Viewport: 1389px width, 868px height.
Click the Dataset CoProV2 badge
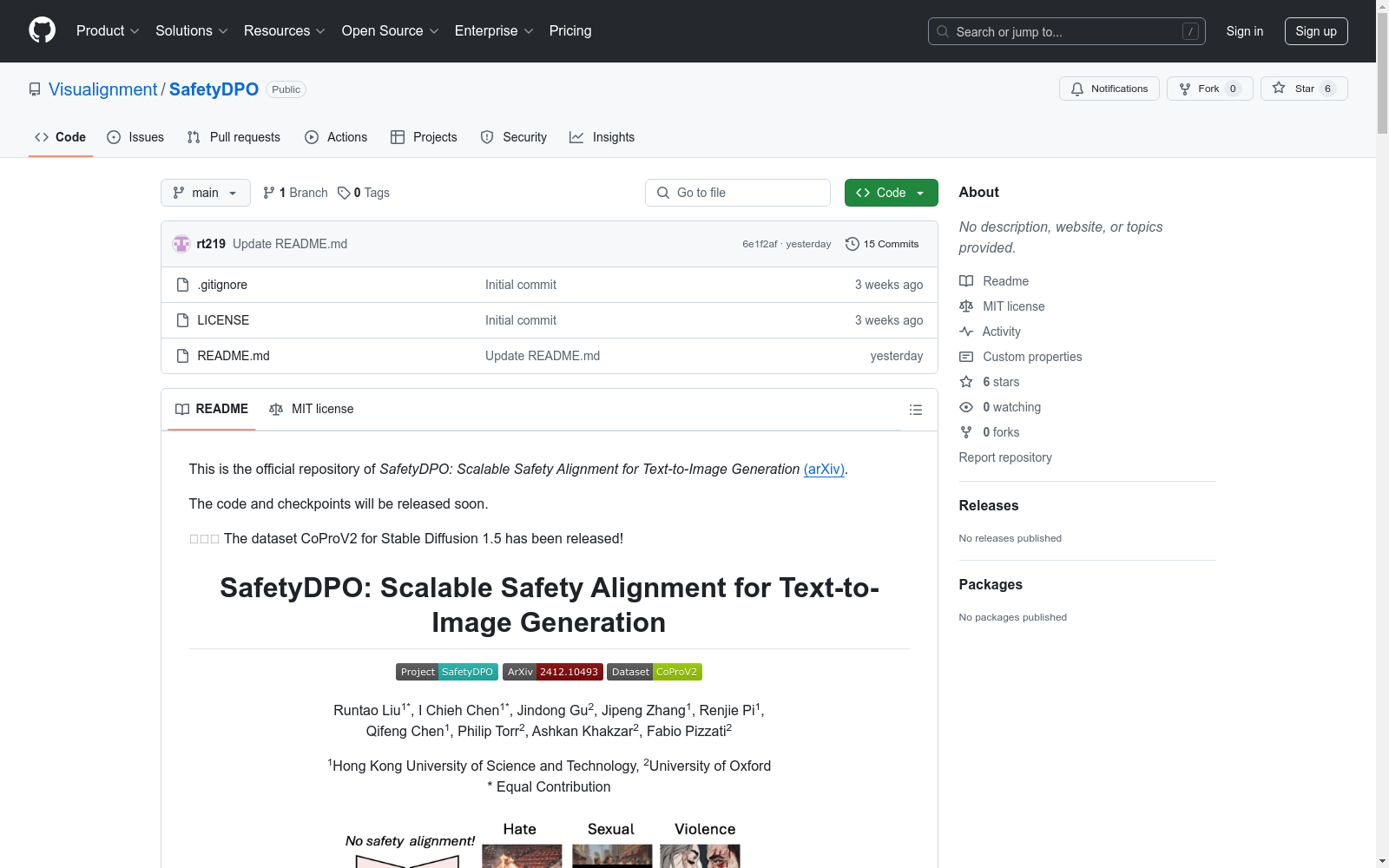click(x=655, y=672)
